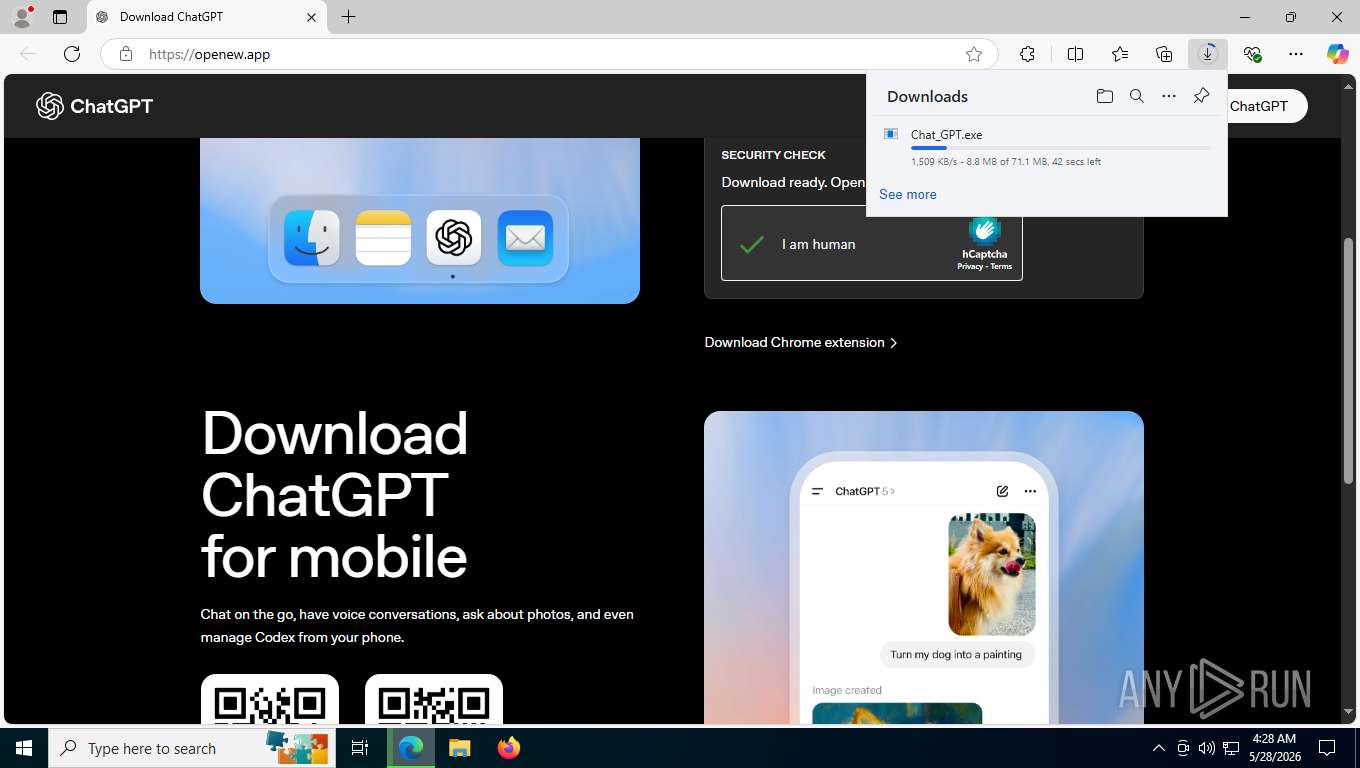Image resolution: width=1360 pixels, height=768 pixels.
Task: Open Windows Start menu
Action: point(24,748)
